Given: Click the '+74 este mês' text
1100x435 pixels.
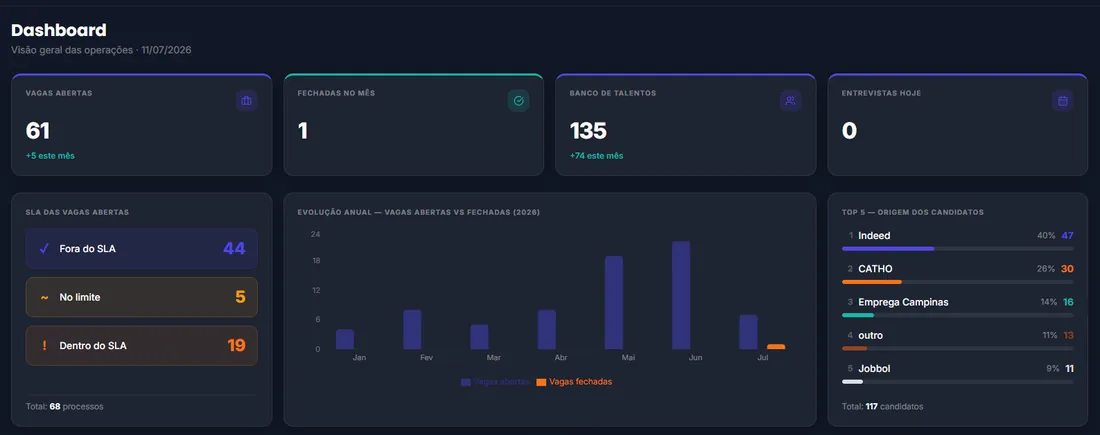Looking at the screenshot, I should pyautogui.click(x=596, y=156).
